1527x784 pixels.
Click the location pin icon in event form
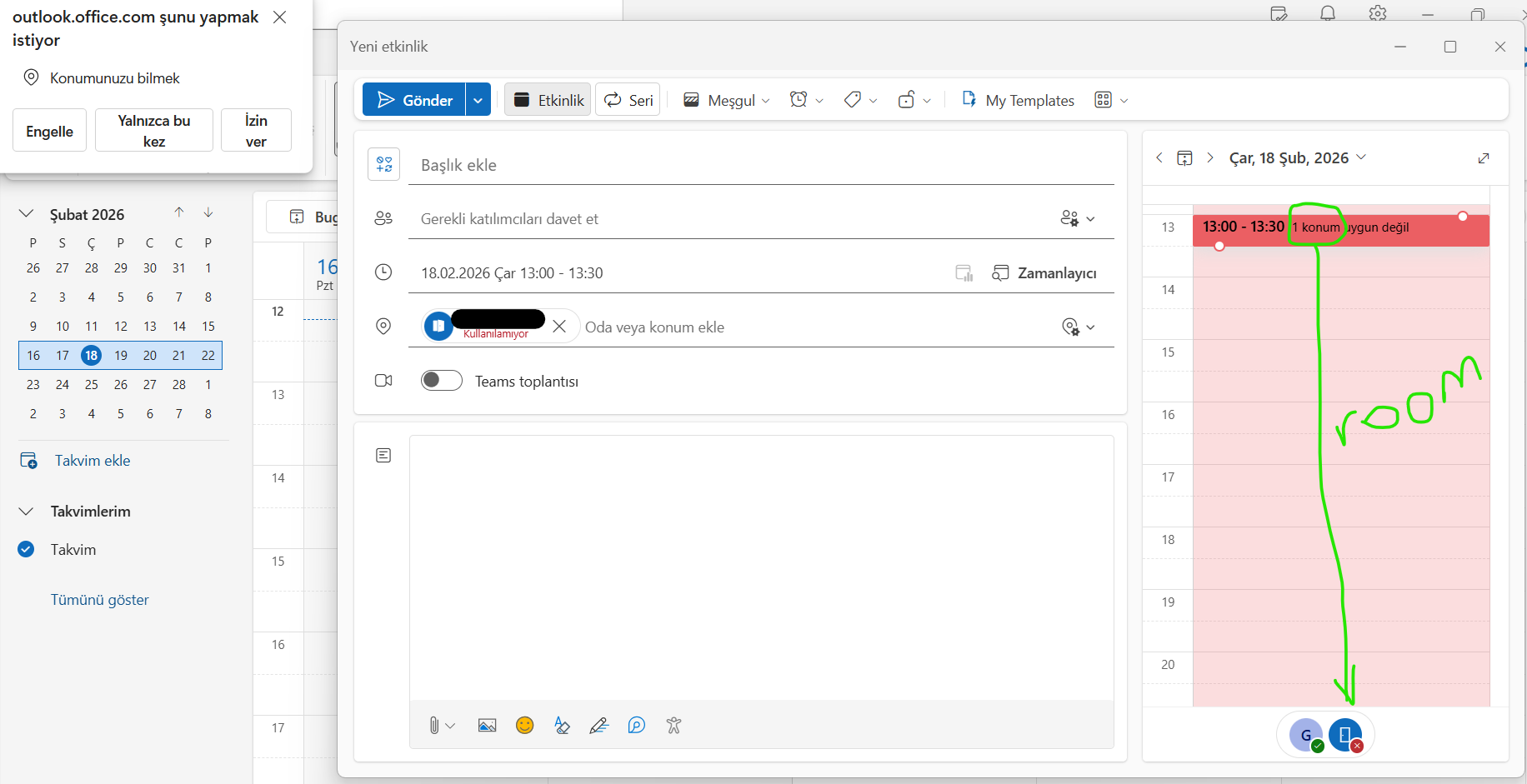click(x=383, y=327)
